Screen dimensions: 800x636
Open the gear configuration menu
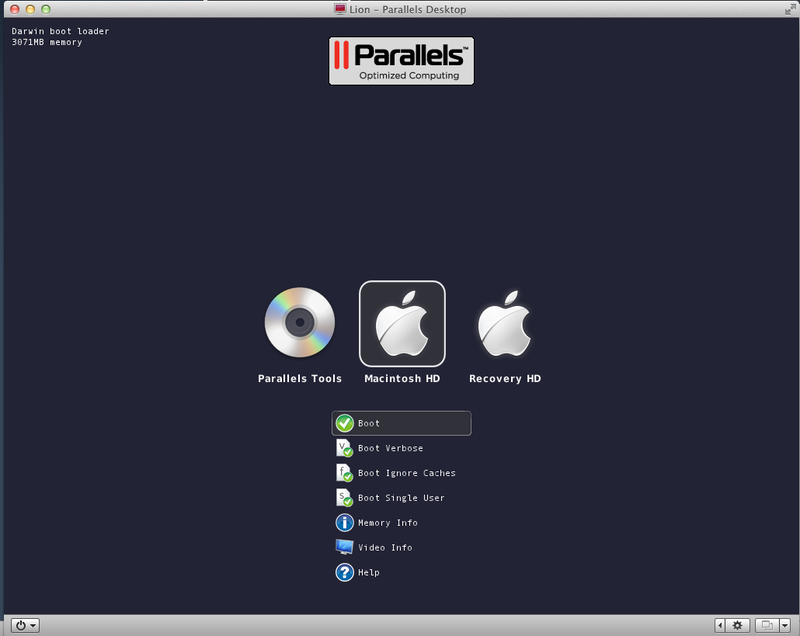(x=738, y=625)
